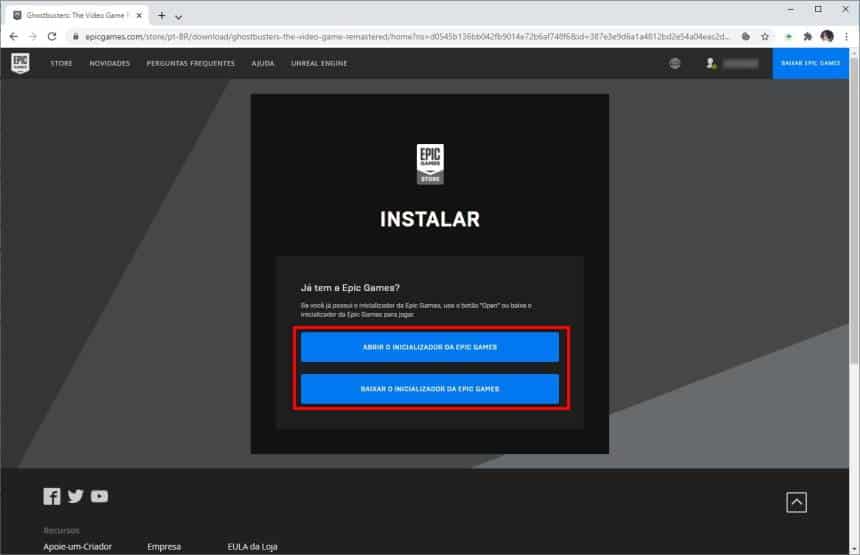Click BAIXAR EPIC GAMES button
Image resolution: width=860 pixels, height=555 pixels.
(x=810, y=64)
